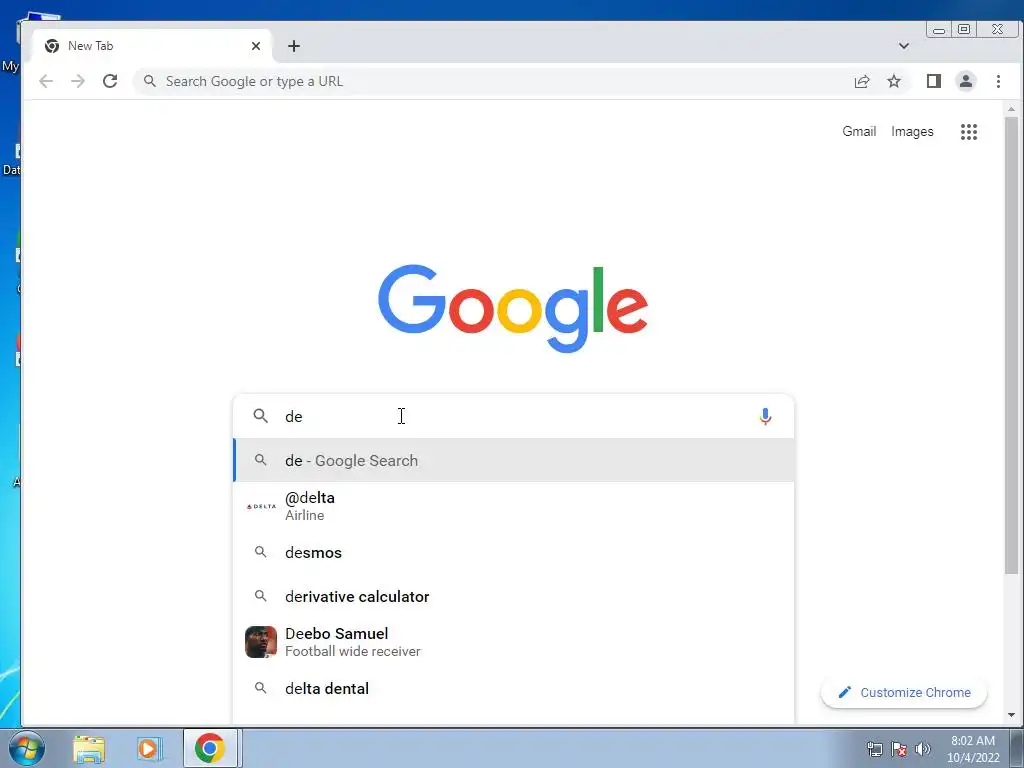
Task: Start voice search with microphone icon
Action: (765, 416)
